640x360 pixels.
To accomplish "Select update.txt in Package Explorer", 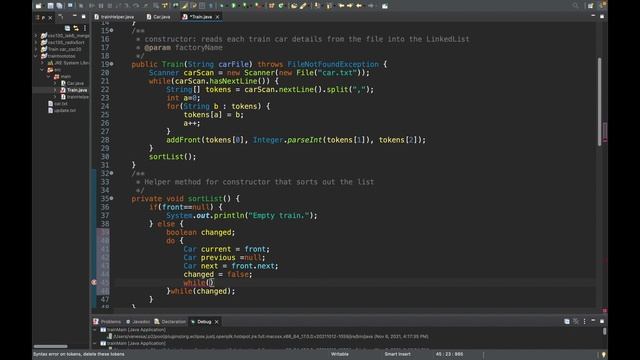I will (62, 110).
